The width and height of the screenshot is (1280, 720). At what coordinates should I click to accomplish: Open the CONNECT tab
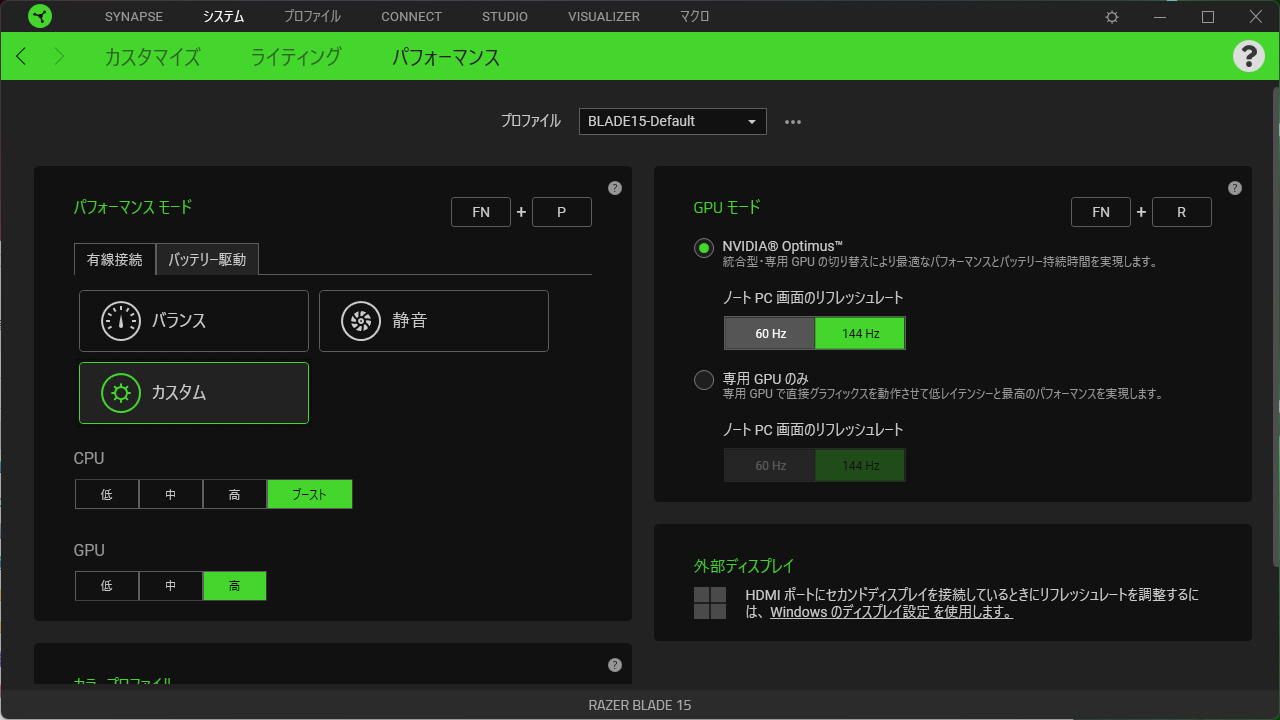click(x=411, y=17)
